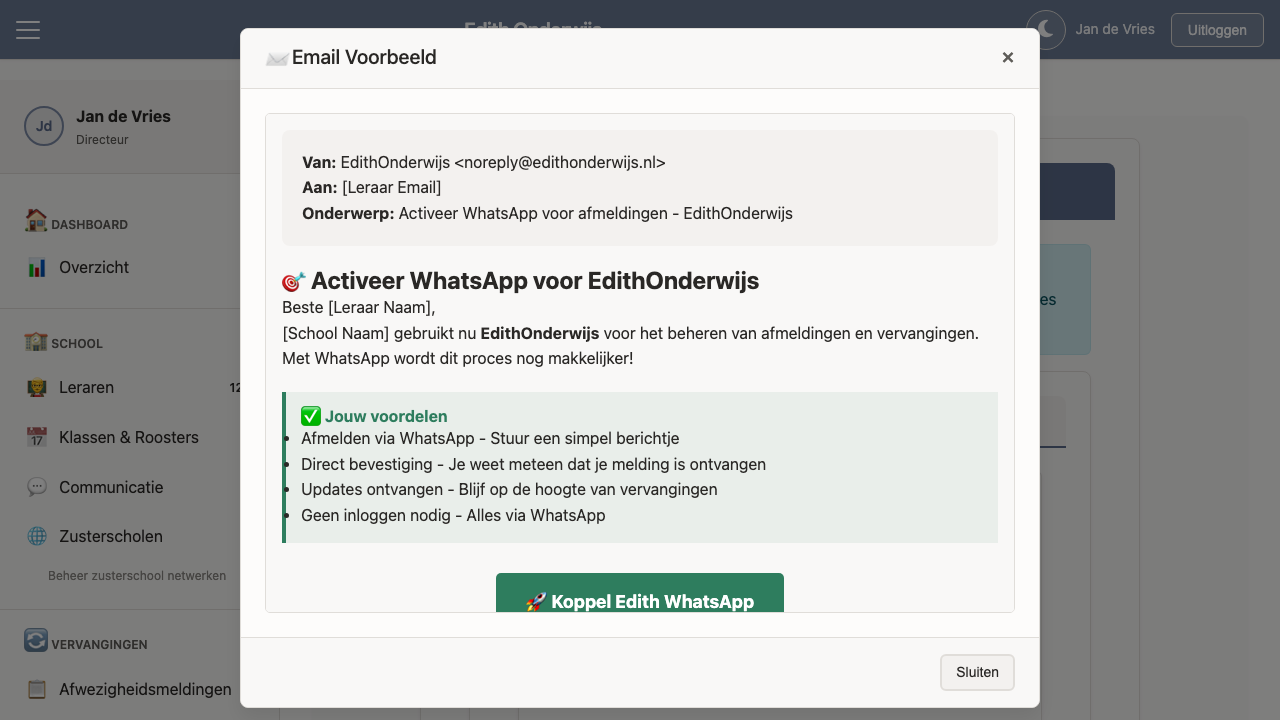
Task: Click Koppel Edith WhatsApp button
Action: point(640,593)
